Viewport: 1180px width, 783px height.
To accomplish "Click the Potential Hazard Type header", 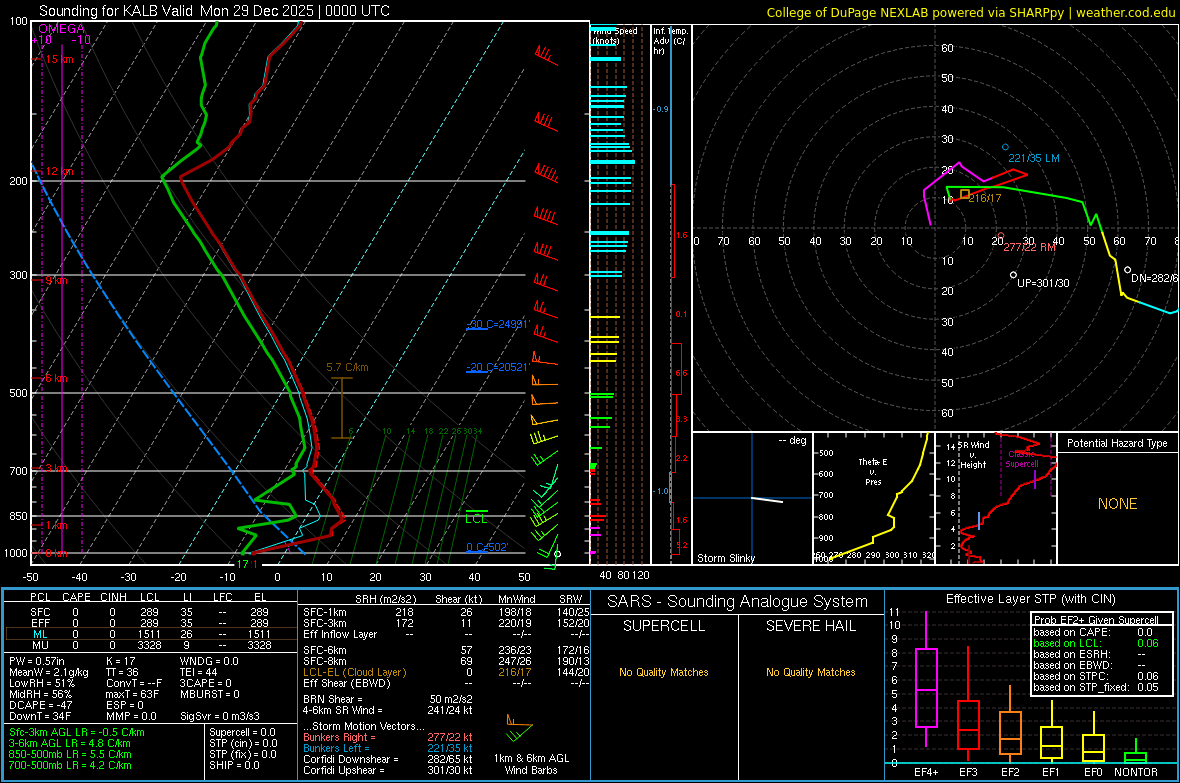I will pyautogui.click(x=1117, y=443).
